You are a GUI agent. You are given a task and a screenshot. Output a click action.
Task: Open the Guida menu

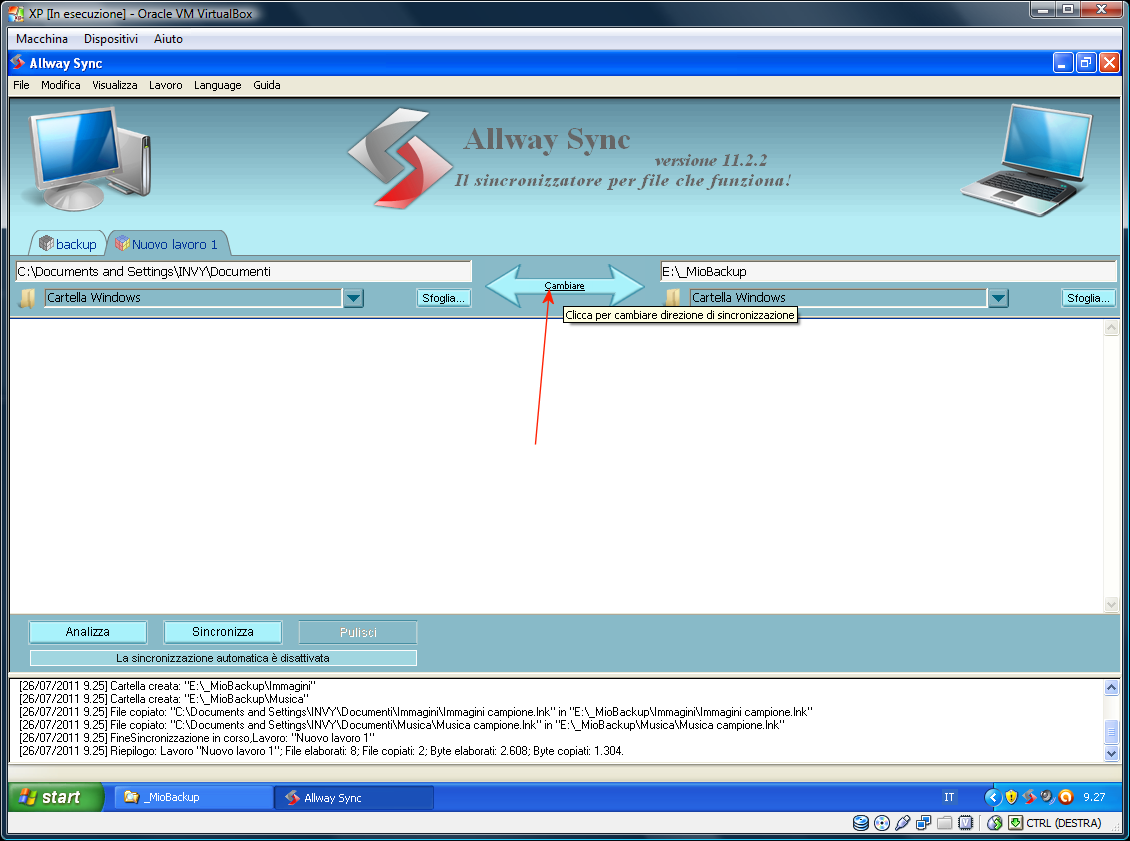267,85
